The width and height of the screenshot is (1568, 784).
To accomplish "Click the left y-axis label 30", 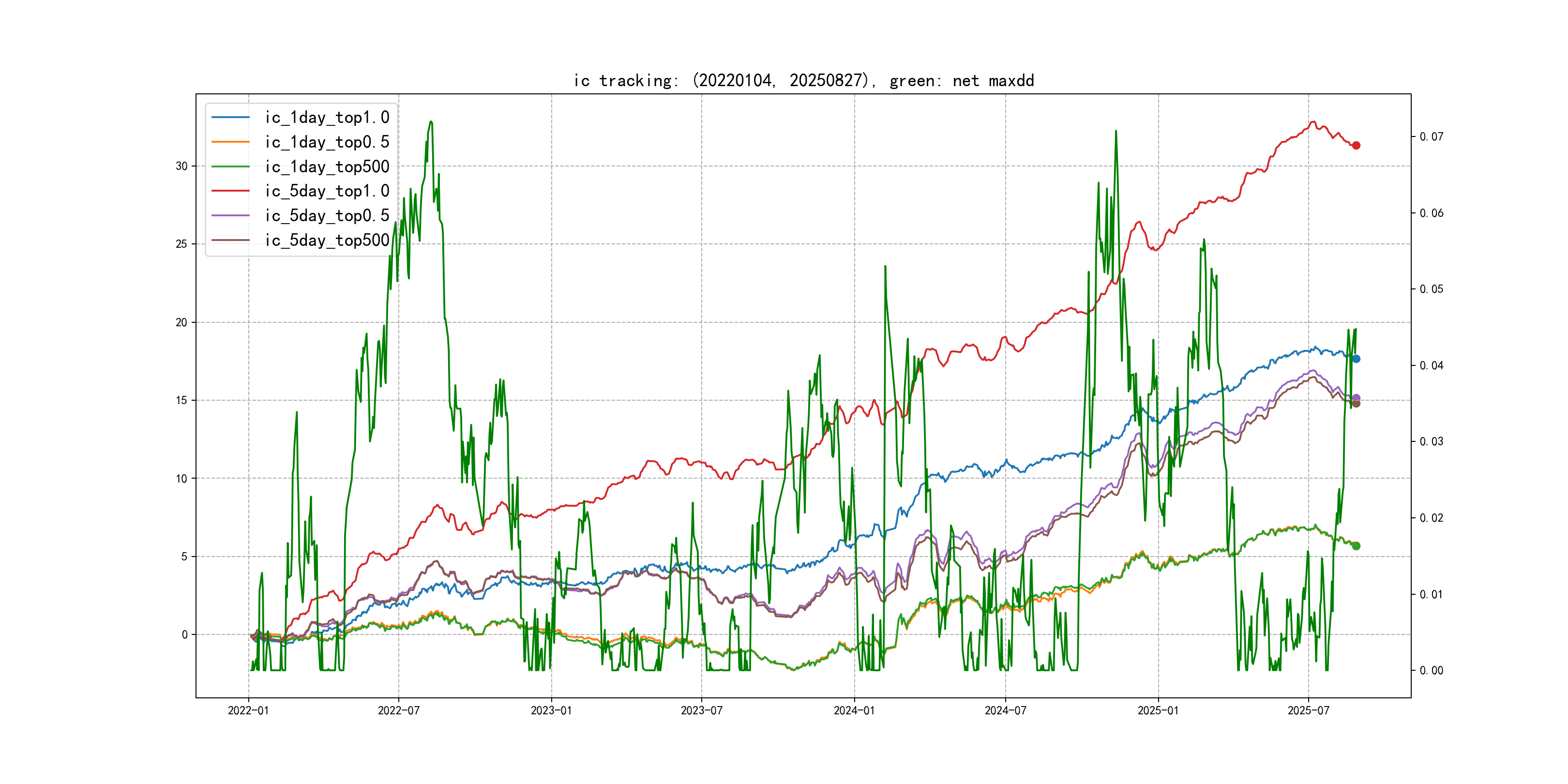I will coord(181,166).
